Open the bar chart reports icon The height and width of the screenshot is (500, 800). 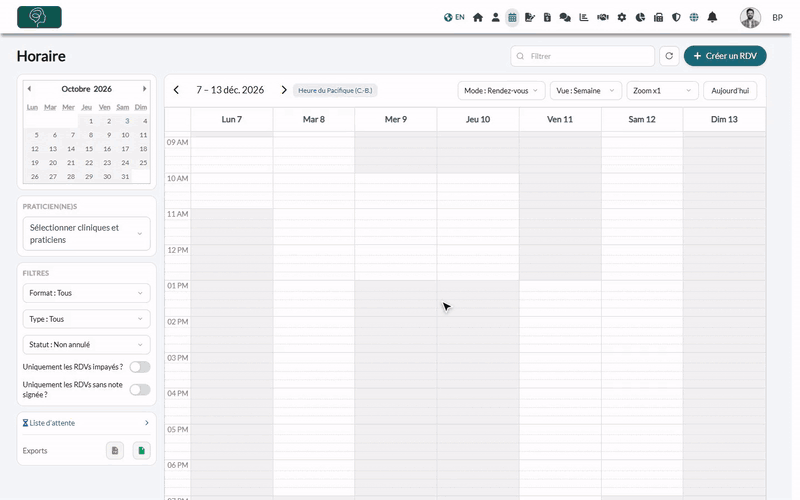(584, 17)
